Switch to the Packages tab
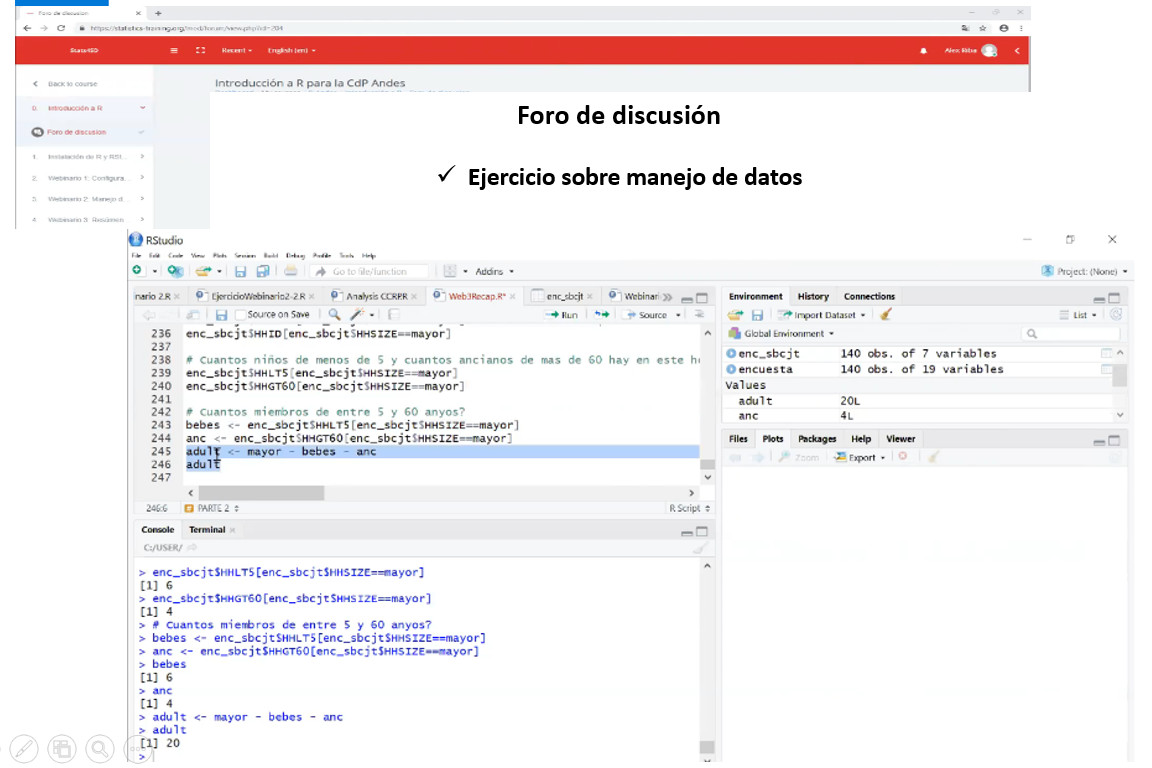 (817, 438)
